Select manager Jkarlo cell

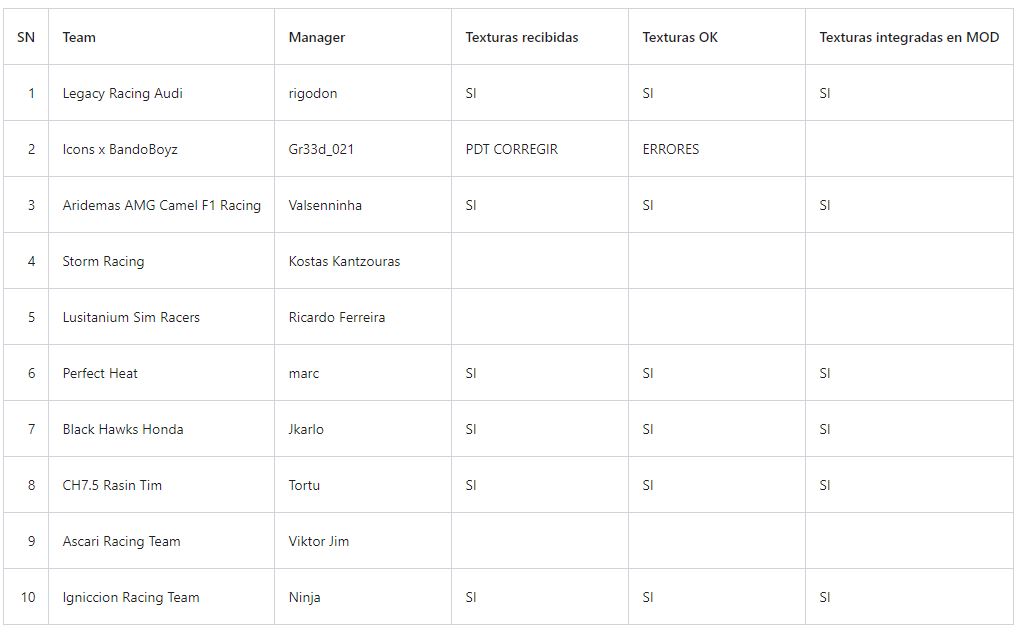[x=306, y=429]
